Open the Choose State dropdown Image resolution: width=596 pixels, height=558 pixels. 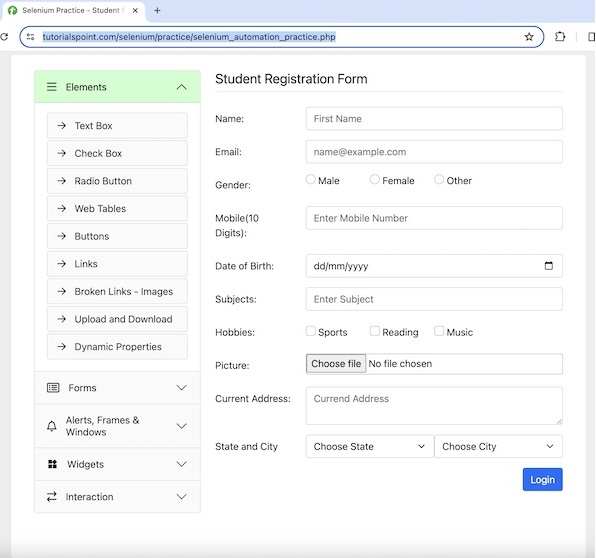(369, 446)
